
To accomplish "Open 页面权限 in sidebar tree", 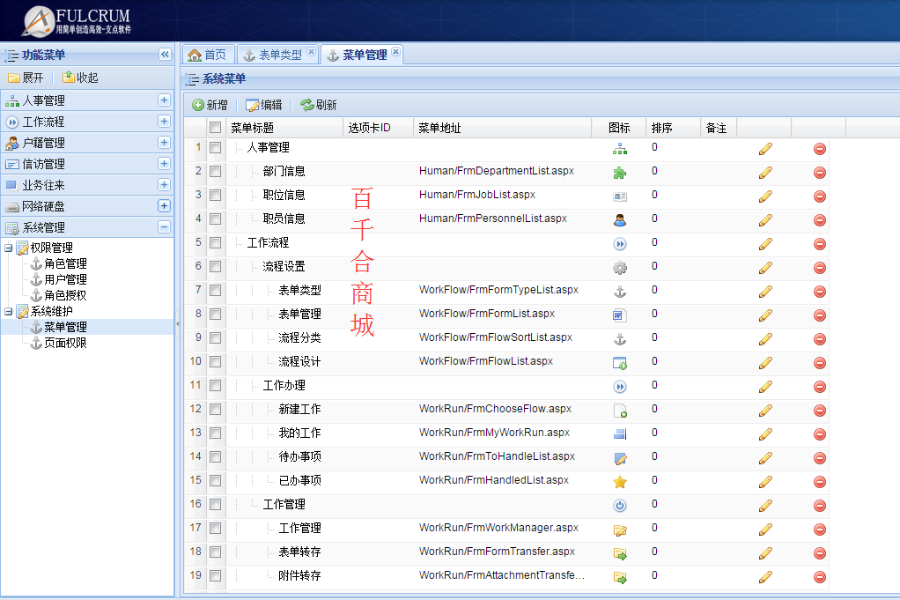I will tap(65, 343).
